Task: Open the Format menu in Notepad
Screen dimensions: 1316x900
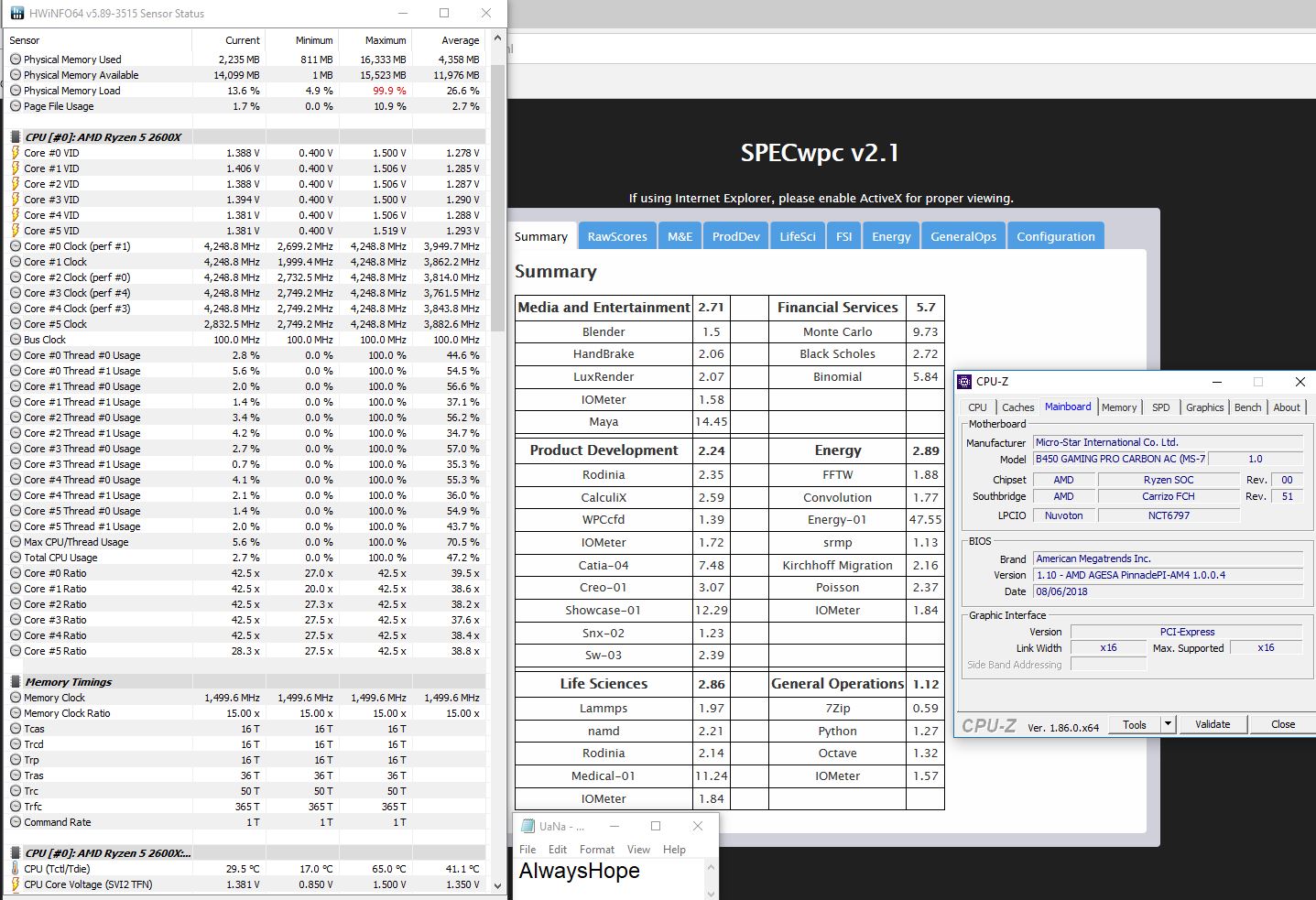Action: [597, 850]
